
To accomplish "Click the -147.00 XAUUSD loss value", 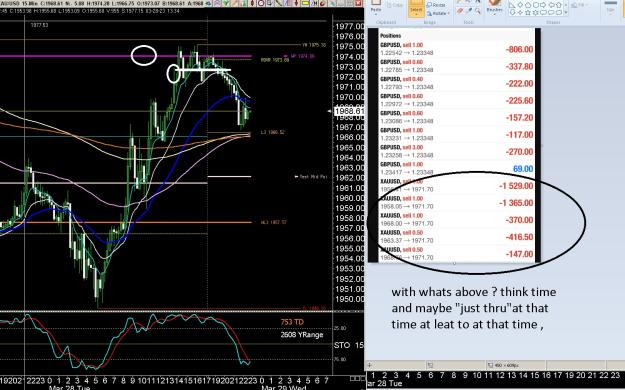I will tap(519, 254).
